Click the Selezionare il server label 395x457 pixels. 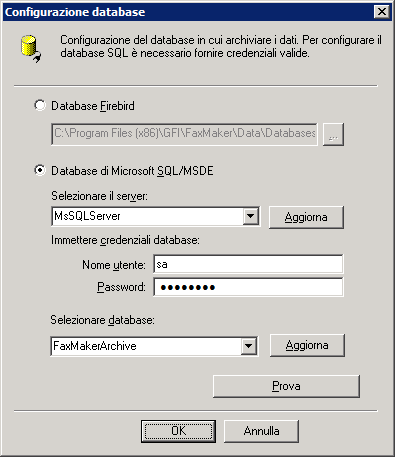[99, 196]
